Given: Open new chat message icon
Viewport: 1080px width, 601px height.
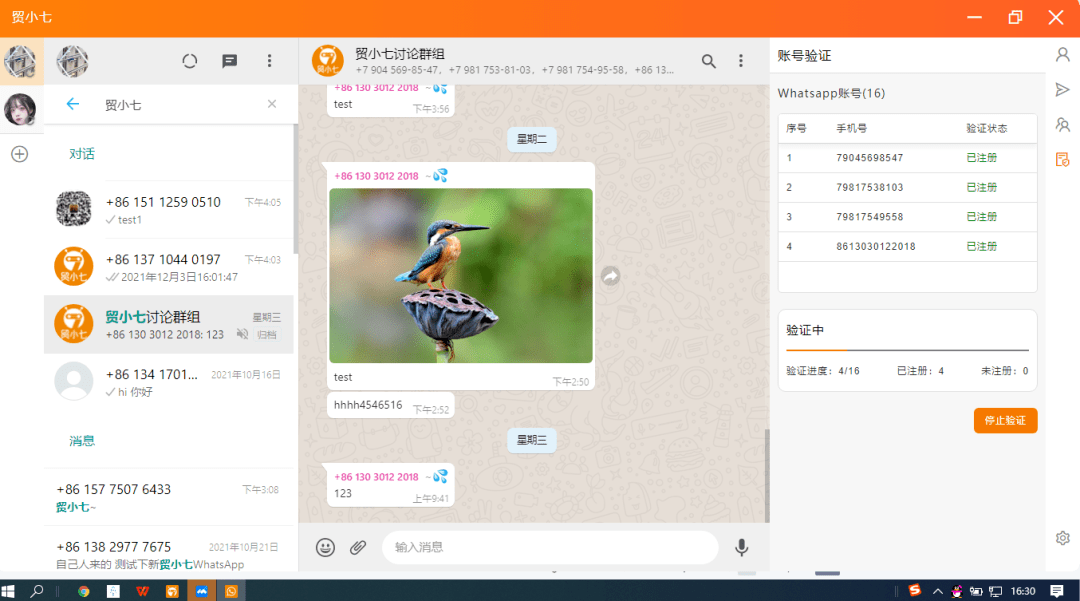Looking at the screenshot, I should (x=229, y=61).
